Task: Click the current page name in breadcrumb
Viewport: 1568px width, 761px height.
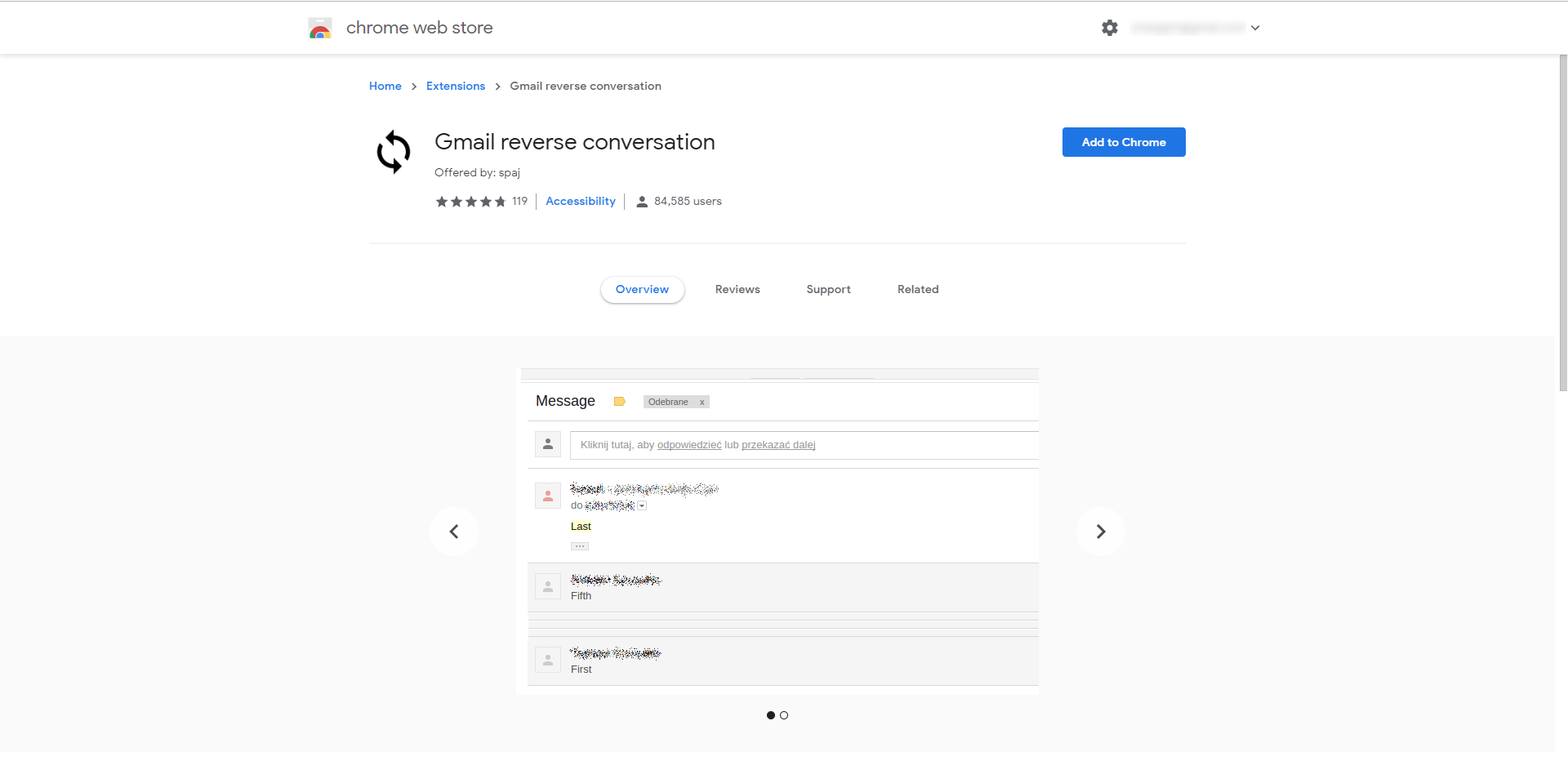Action: (586, 86)
